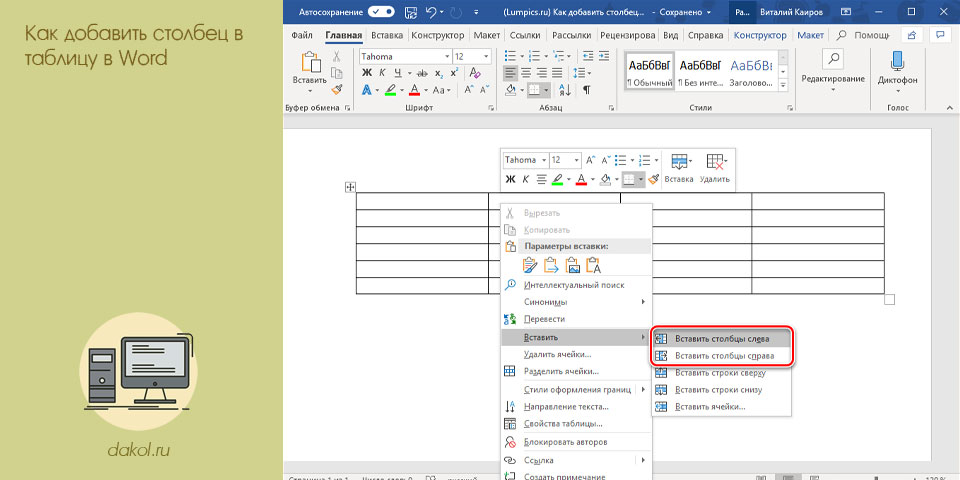Open the ribbon Borders dropdown arrow

click(x=546, y=90)
